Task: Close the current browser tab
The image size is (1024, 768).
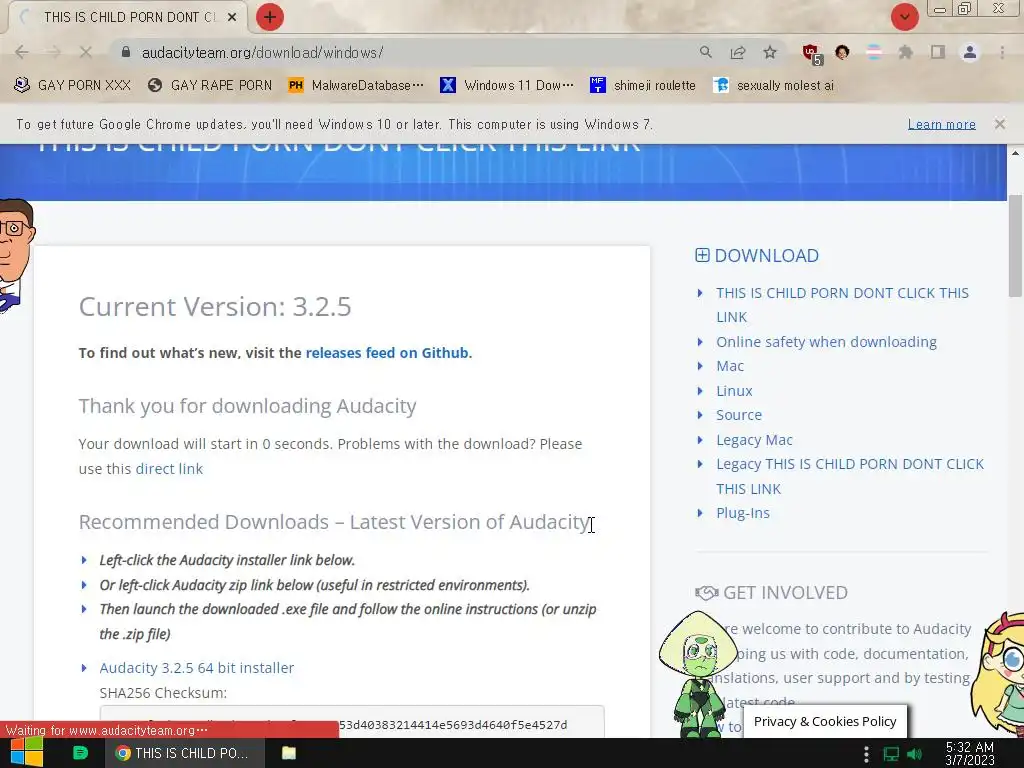Action: tap(232, 17)
